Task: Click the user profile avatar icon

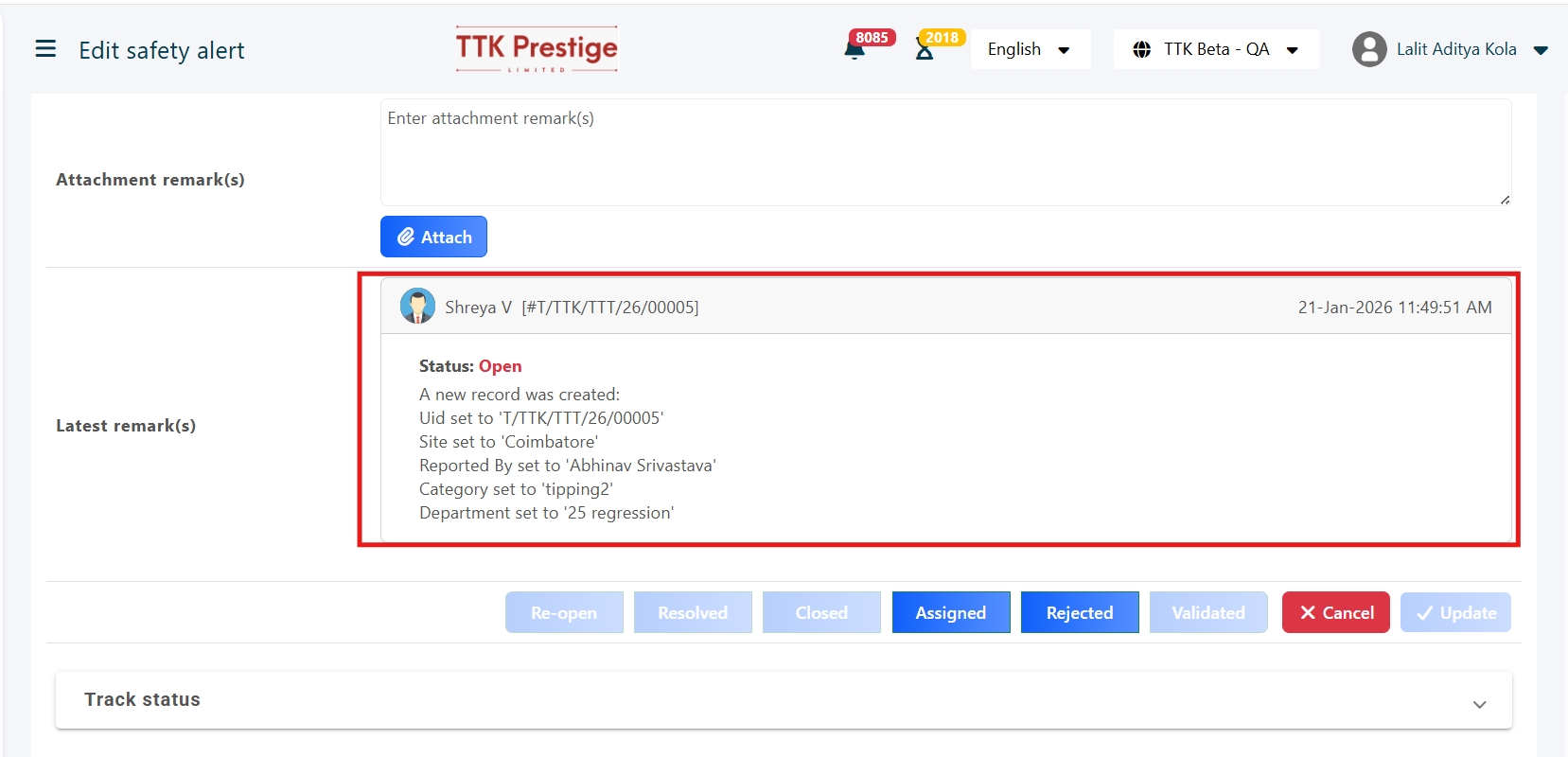Action: tap(1368, 49)
